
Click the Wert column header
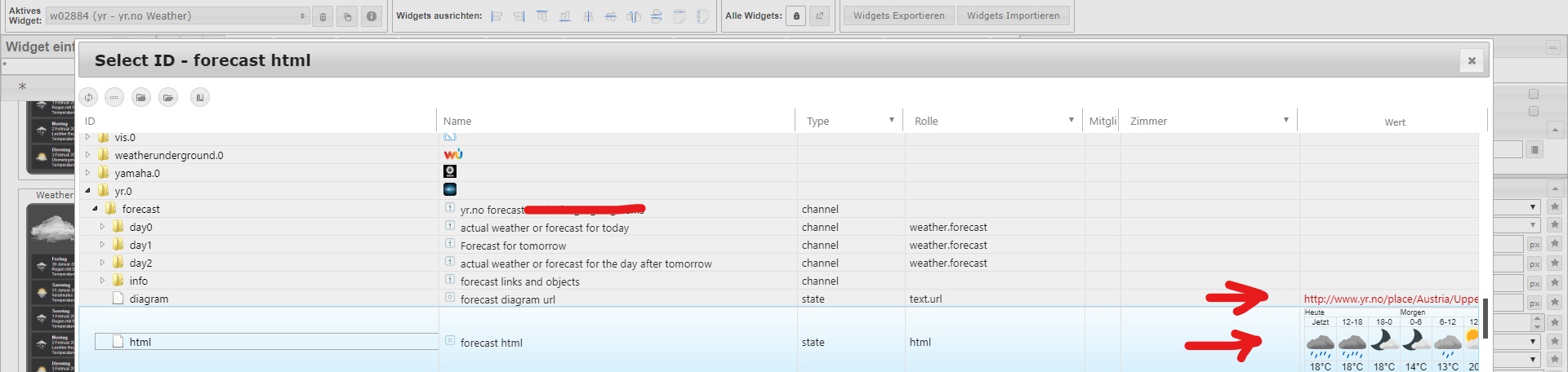pos(1394,122)
